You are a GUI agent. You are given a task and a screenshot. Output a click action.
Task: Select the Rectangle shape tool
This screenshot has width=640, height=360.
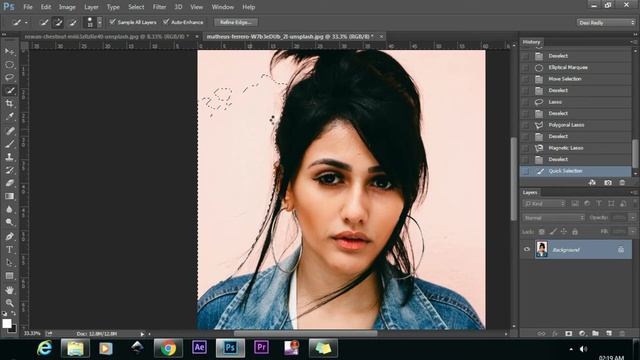pyautogui.click(x=9, y=276)
